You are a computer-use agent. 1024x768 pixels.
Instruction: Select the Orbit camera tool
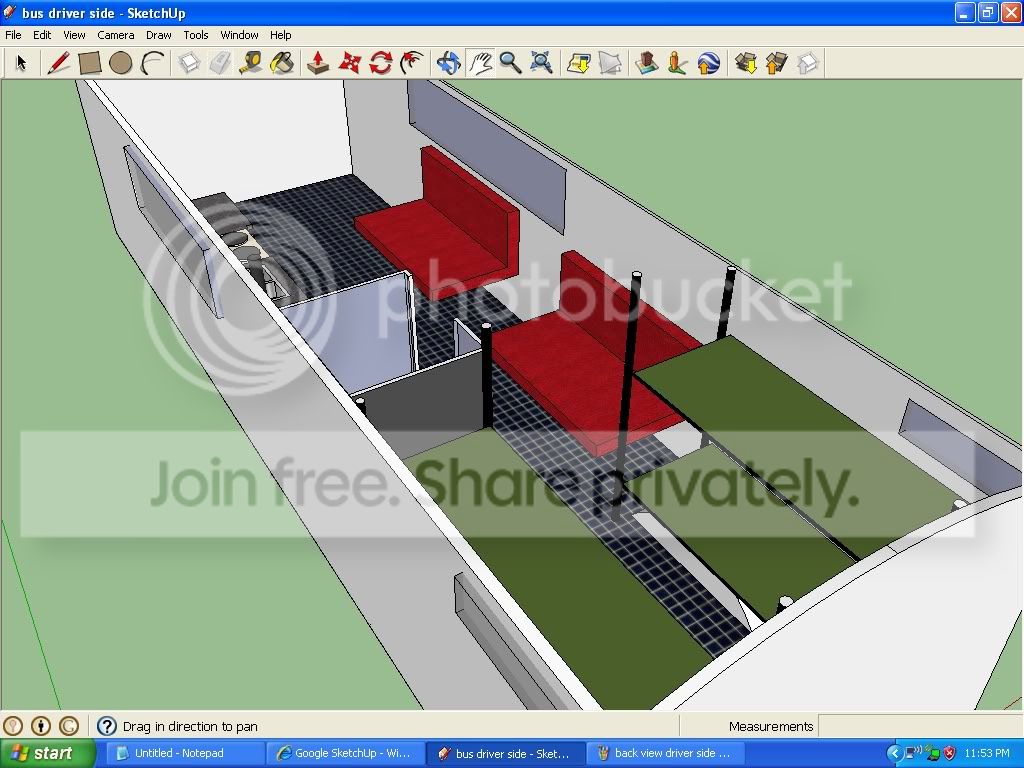pyautogui.click(x=449, y=63)
